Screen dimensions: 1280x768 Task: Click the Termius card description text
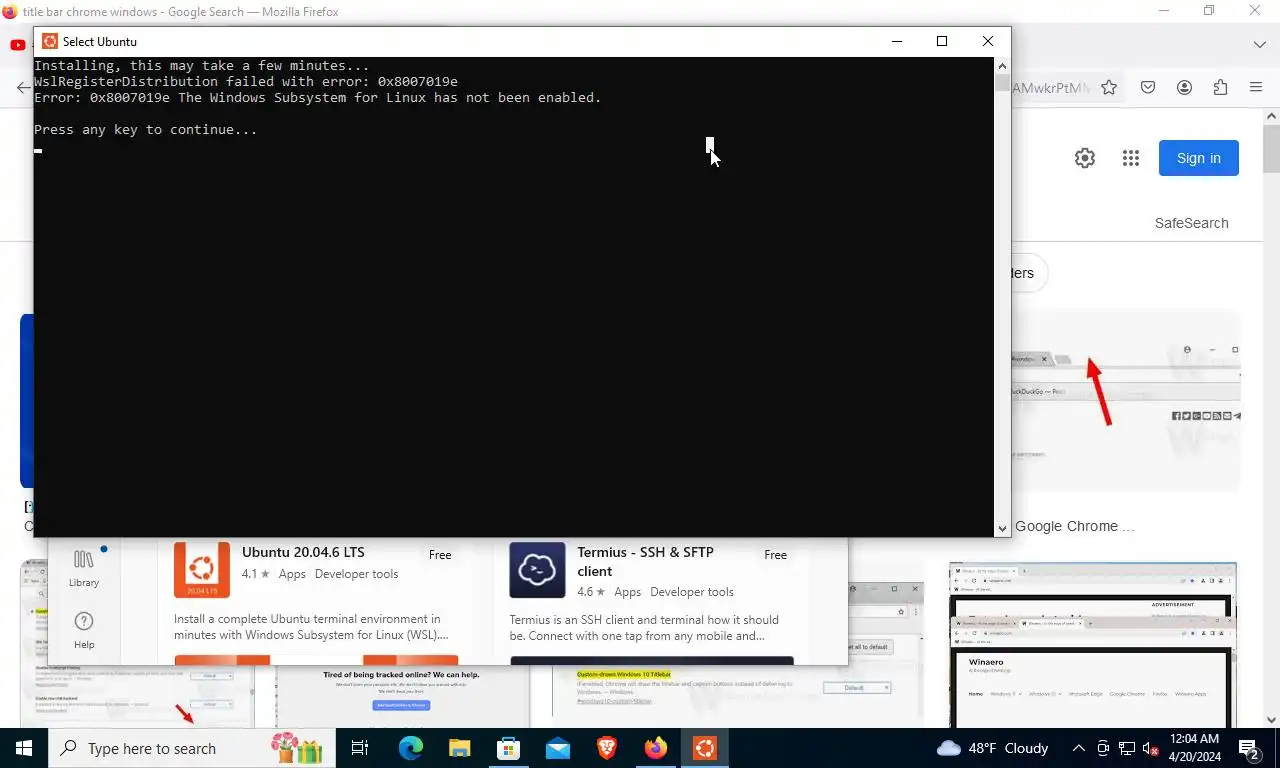644,627
